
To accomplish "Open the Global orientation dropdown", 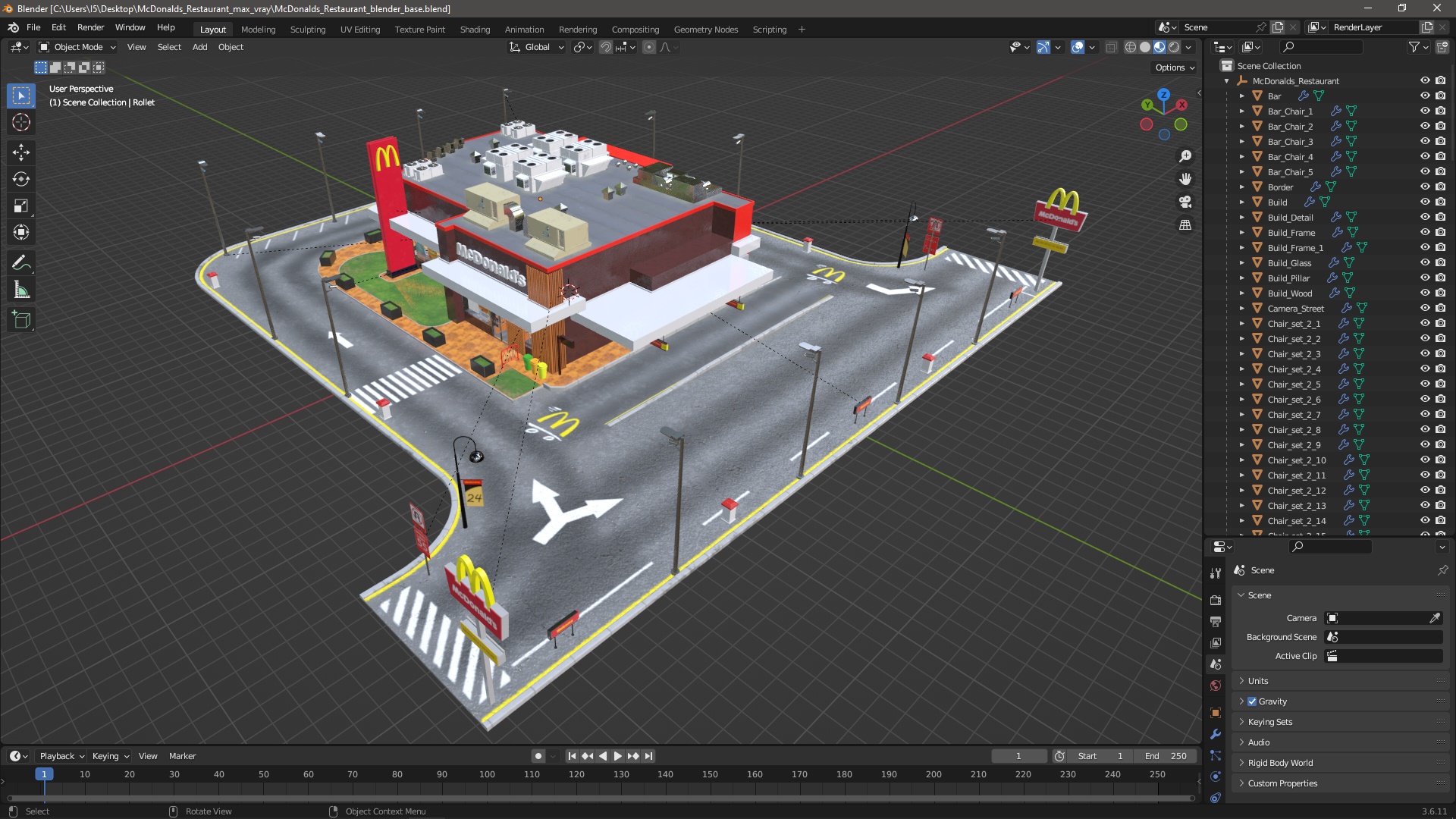I will tap(537, 47).
